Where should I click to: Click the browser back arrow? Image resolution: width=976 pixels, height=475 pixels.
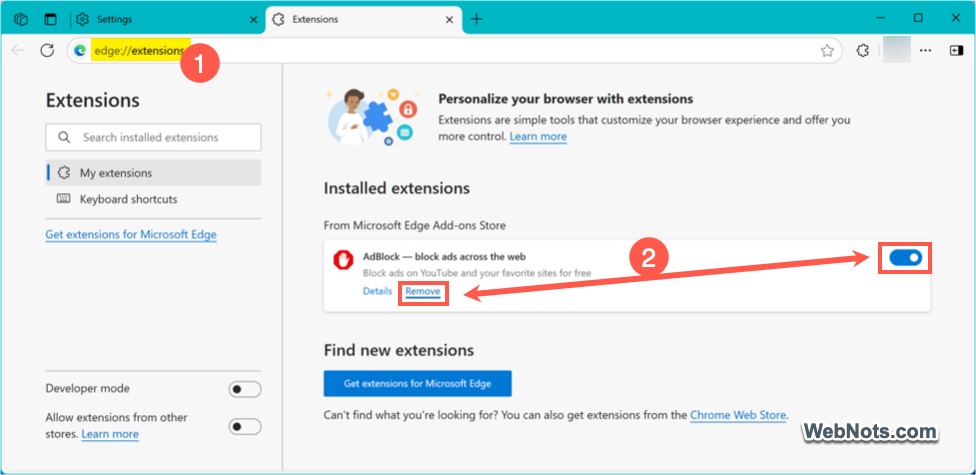tap(17, 50)
